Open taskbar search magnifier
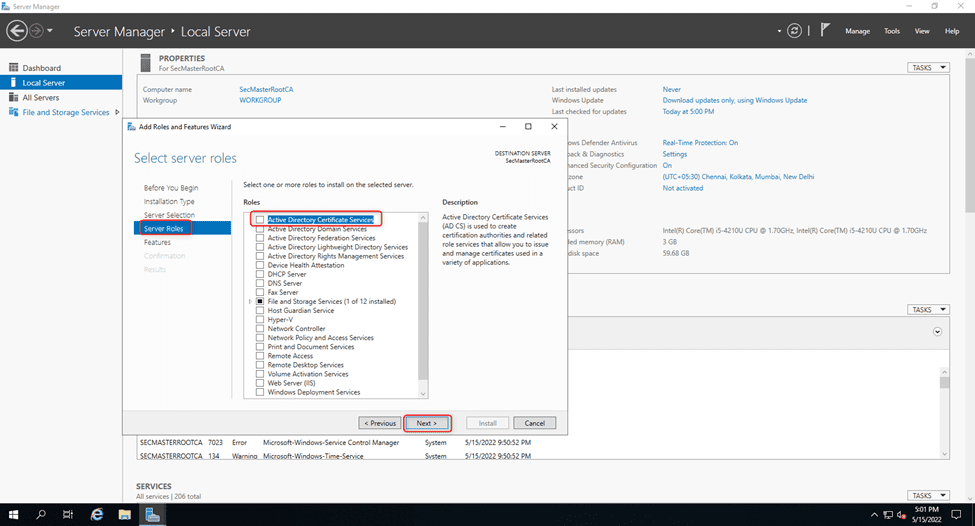This screenshot has height=526, width=975. coord(40,515)
